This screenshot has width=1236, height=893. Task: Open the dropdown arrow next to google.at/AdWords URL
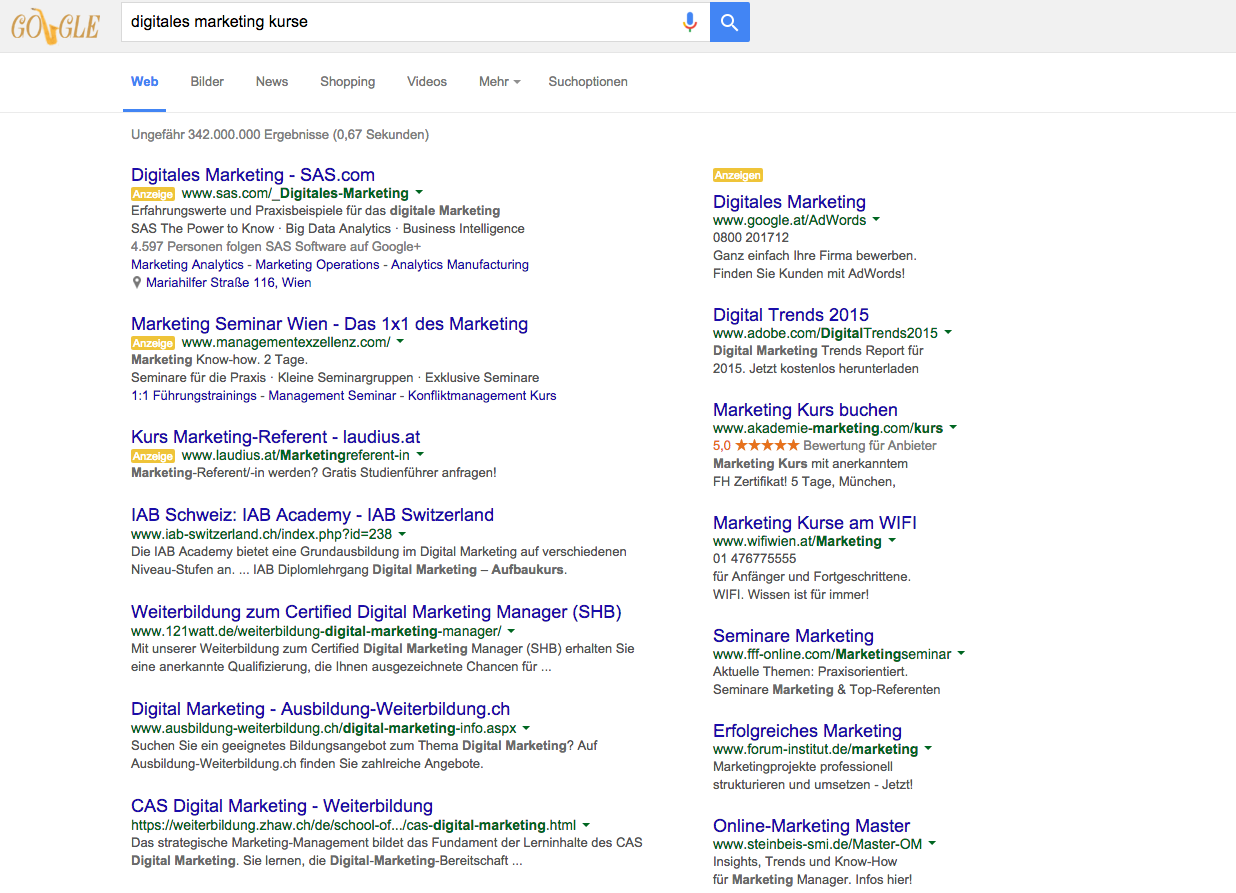[876, 220]
